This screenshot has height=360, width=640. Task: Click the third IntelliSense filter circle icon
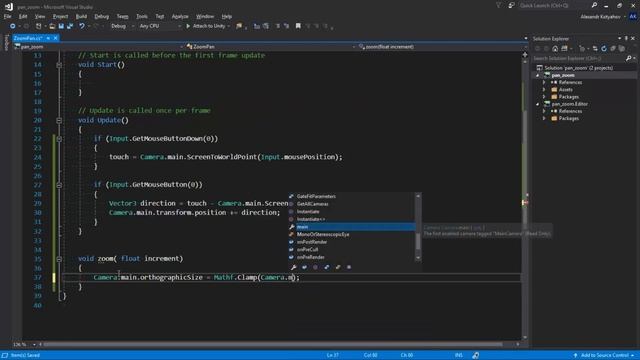coord(316,267)
